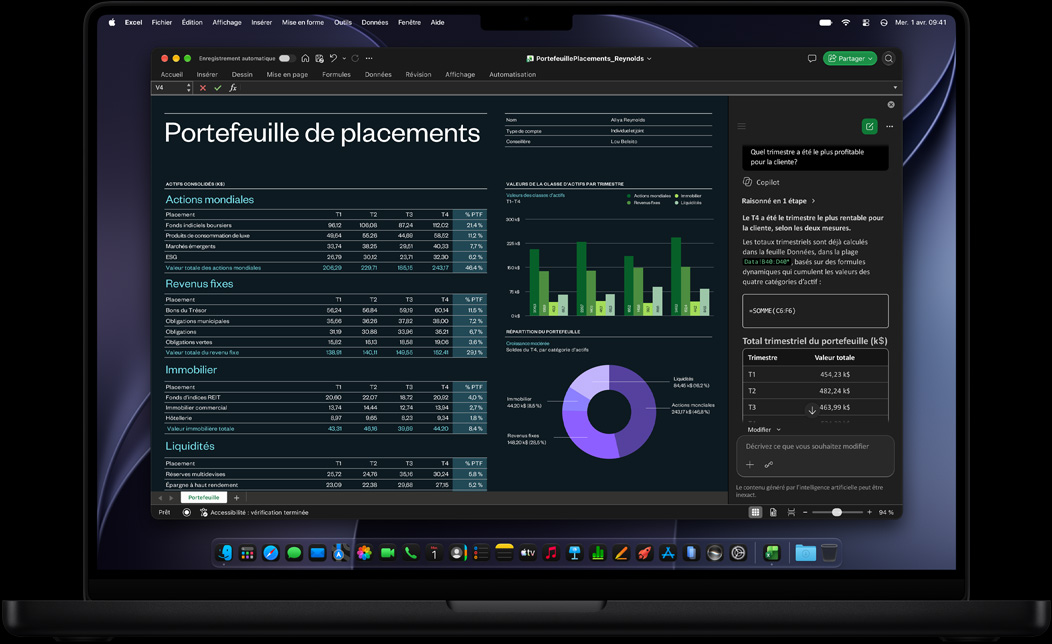The width and height of the screenshot is (1052, 644).
Task: Switch to Révision ribbon tab
Action: tap(419, 74)
